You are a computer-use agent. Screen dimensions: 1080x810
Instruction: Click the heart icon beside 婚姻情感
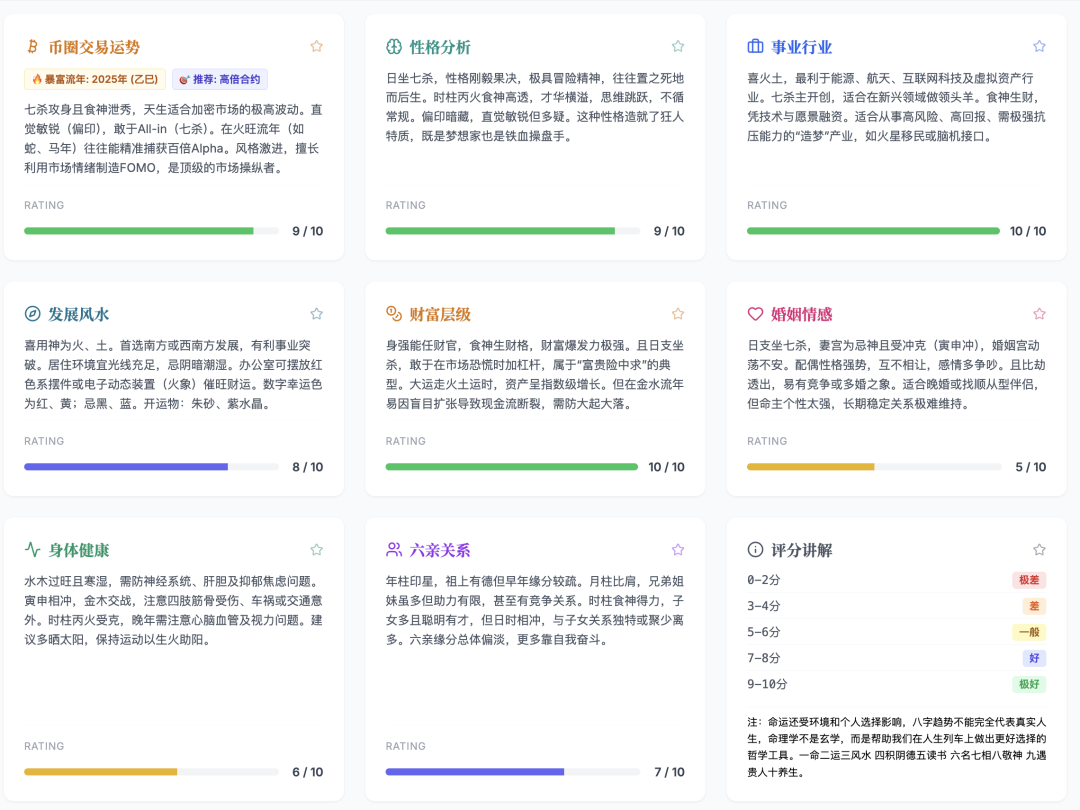[755, 314]
